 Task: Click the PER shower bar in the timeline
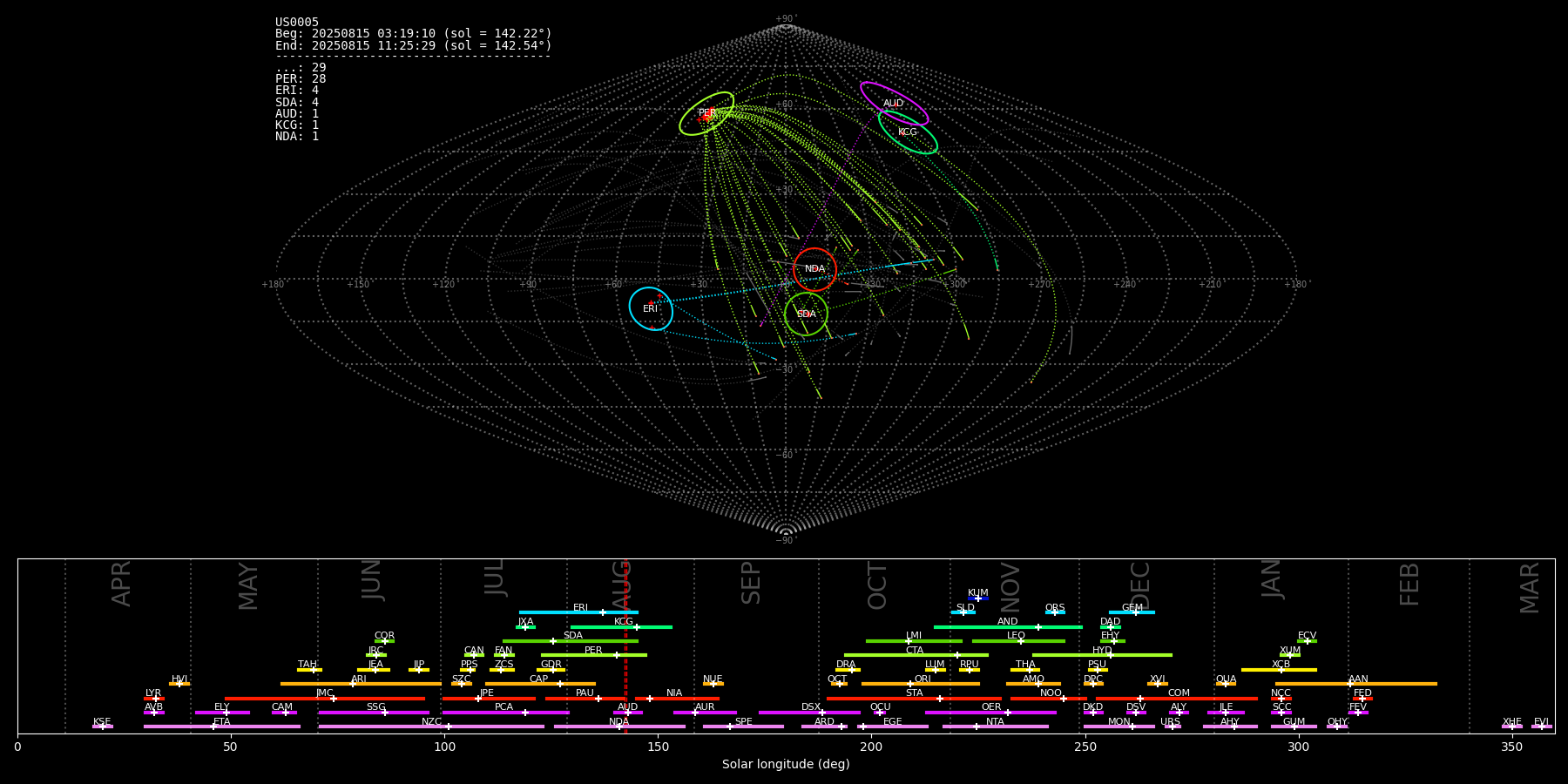click(x=594, y=655)
